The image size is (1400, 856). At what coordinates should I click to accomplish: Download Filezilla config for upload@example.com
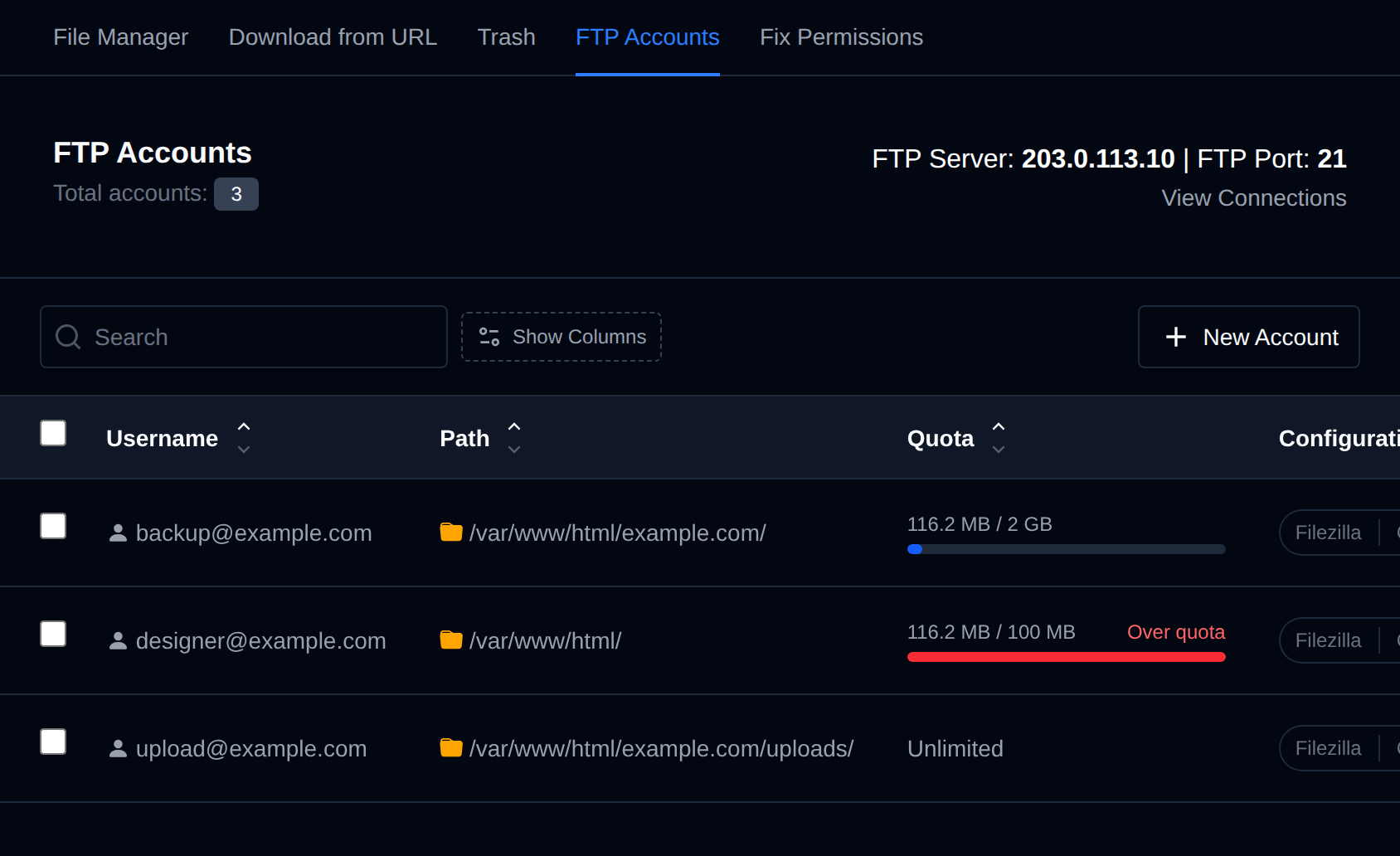pyautogui.click(x=1328, y=748)
